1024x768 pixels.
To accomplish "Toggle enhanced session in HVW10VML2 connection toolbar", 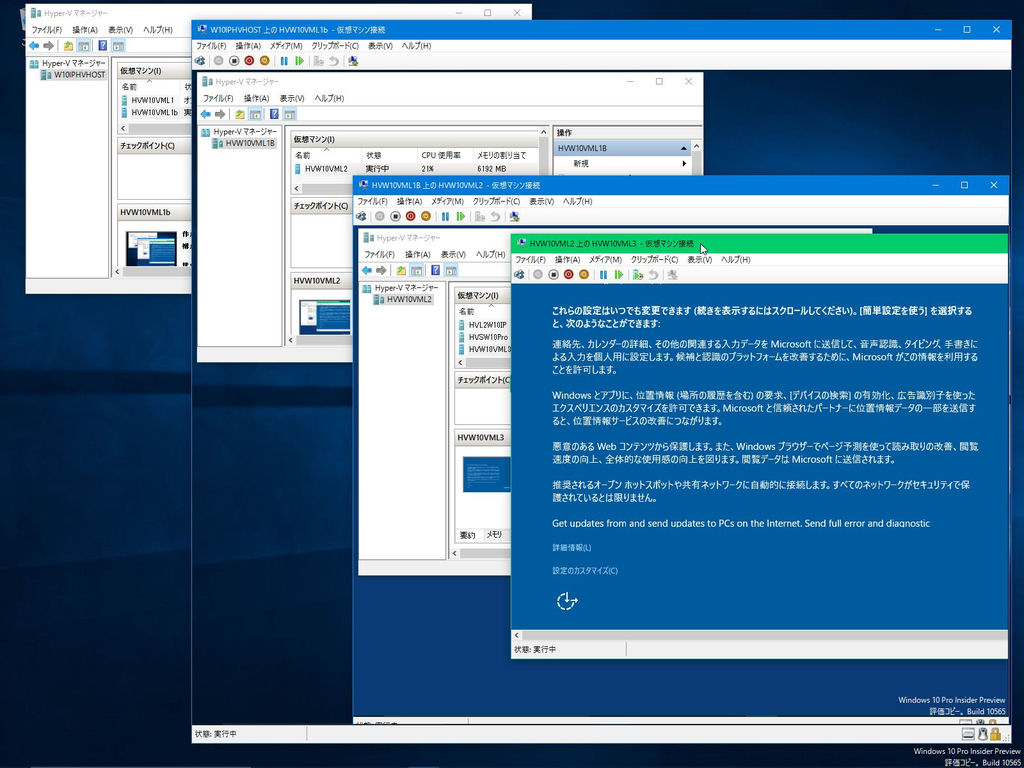I will click(515, 216).
